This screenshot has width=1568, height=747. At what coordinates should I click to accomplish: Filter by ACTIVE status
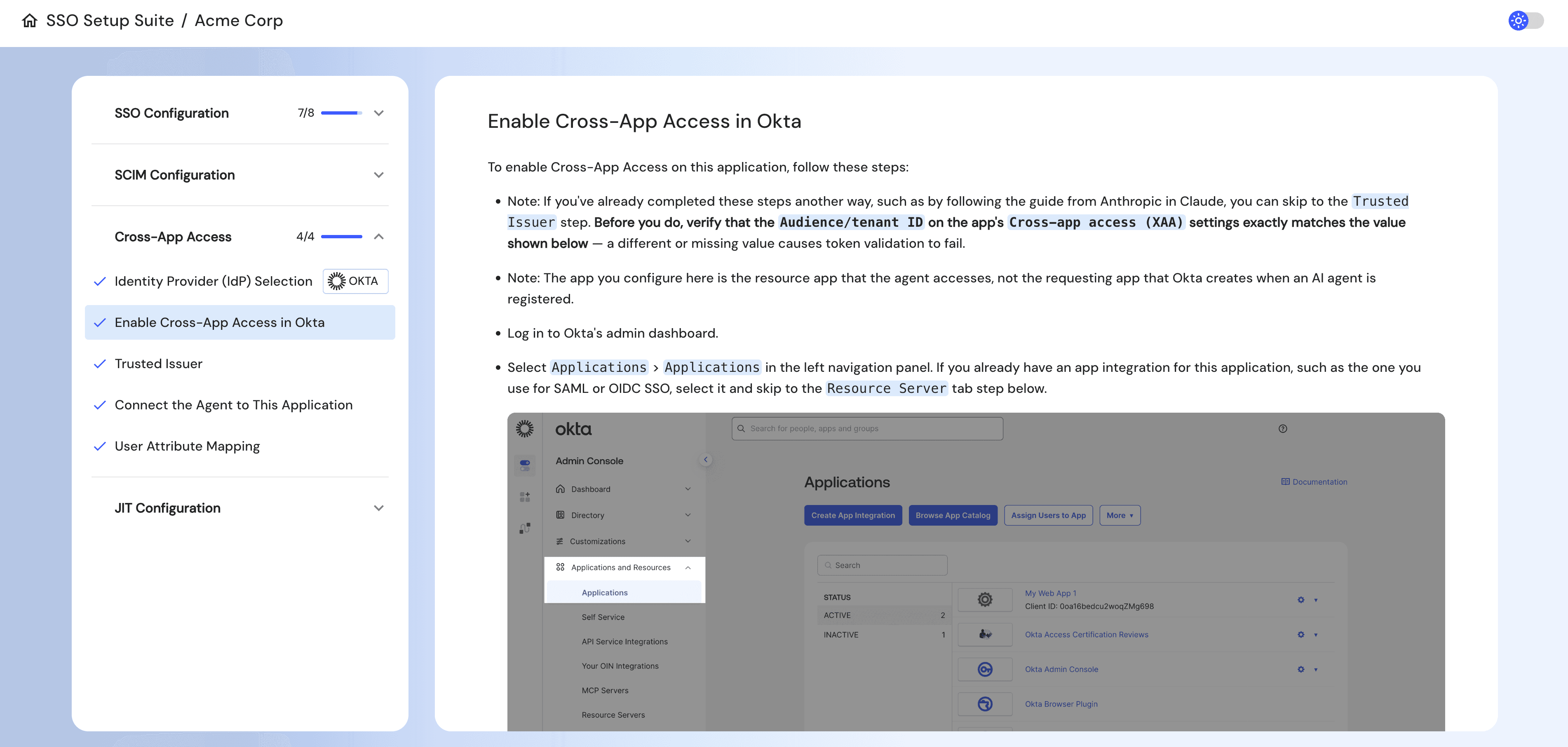click(x=885, y=615)
